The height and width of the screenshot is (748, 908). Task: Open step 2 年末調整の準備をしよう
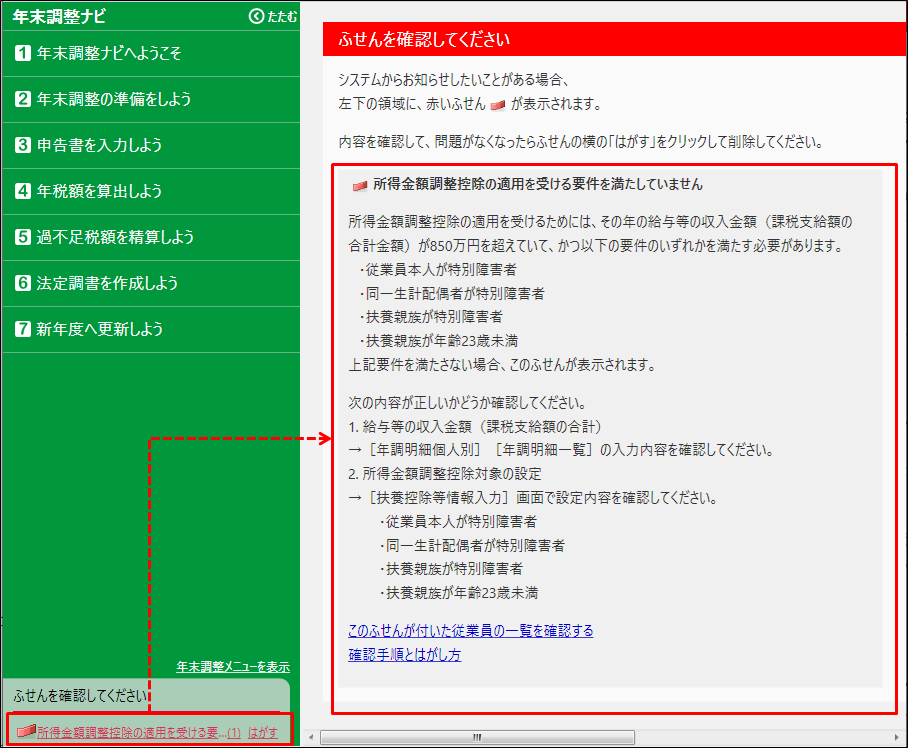(151, 99)
